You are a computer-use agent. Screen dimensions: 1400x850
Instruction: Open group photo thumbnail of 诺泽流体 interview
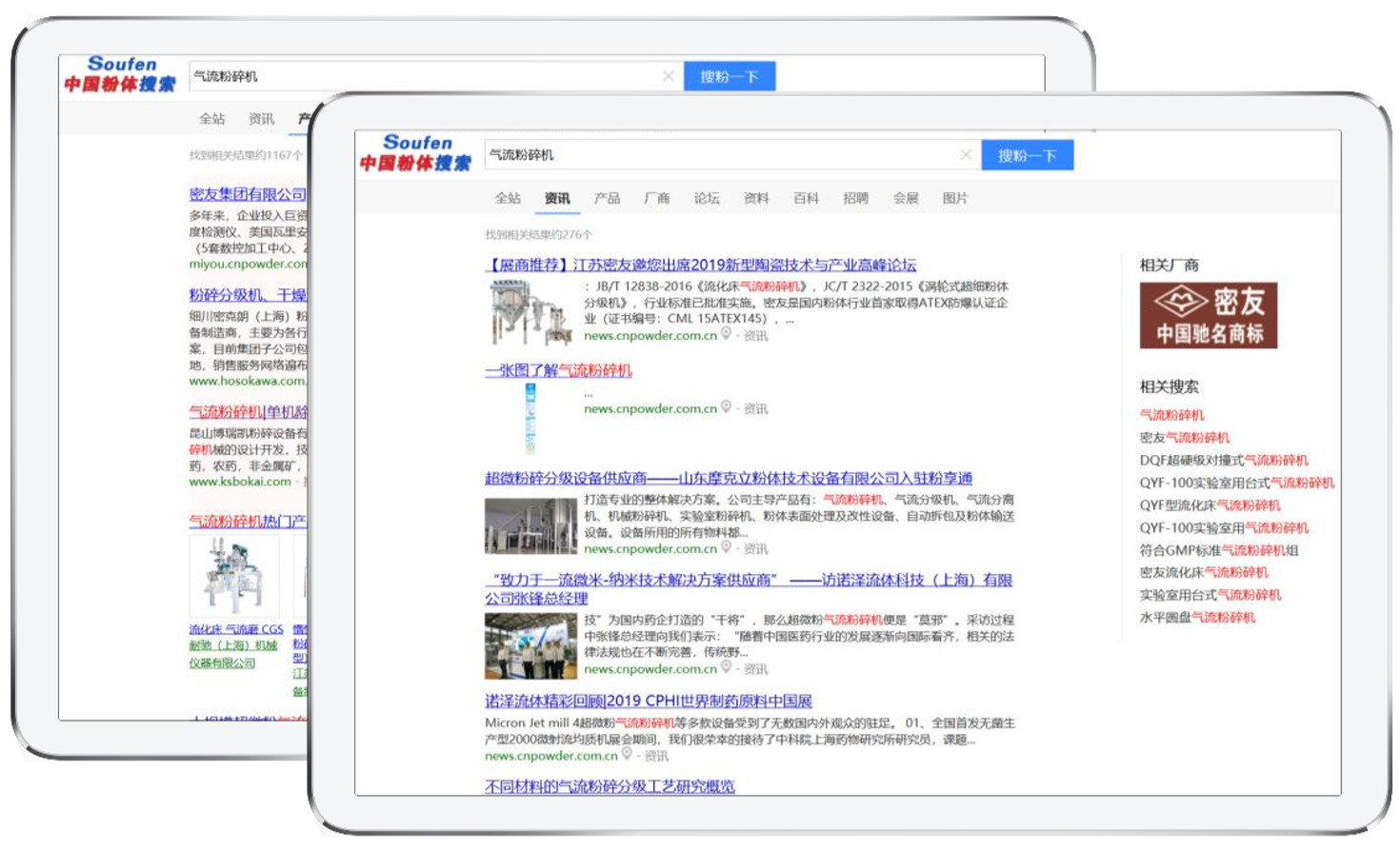(x=530, y=645)
